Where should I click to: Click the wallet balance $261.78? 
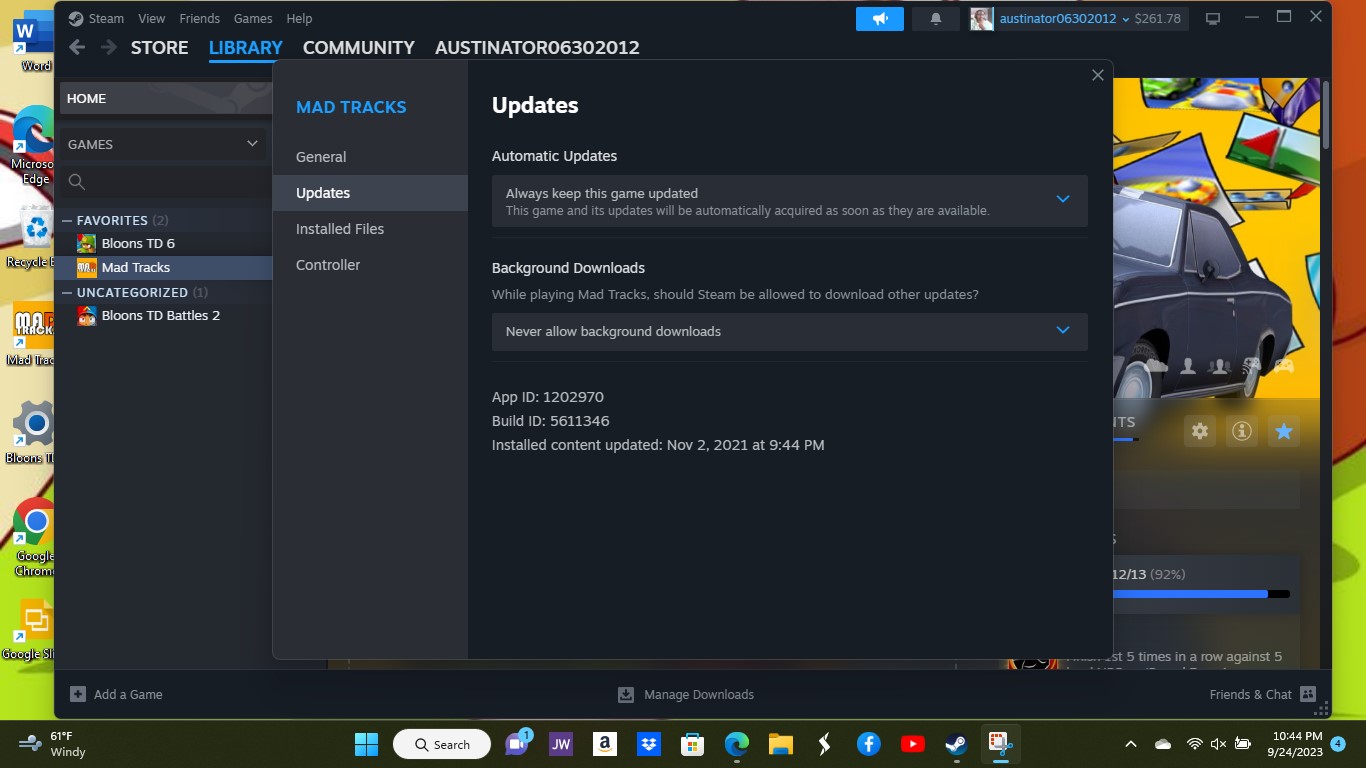click(1157, 18)
